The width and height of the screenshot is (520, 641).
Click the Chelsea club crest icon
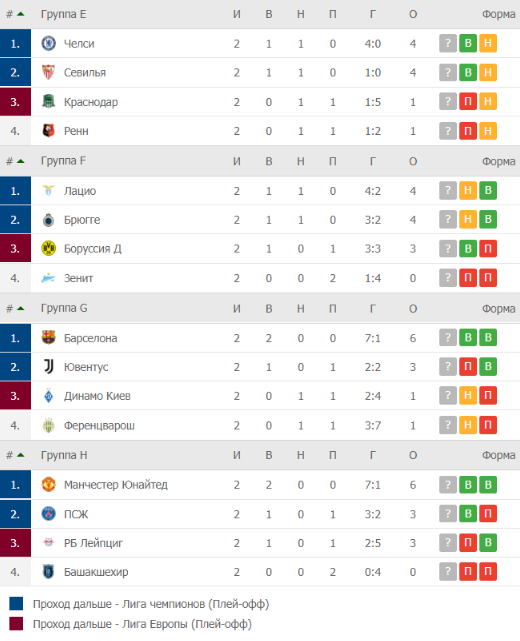tap(49, 43)
